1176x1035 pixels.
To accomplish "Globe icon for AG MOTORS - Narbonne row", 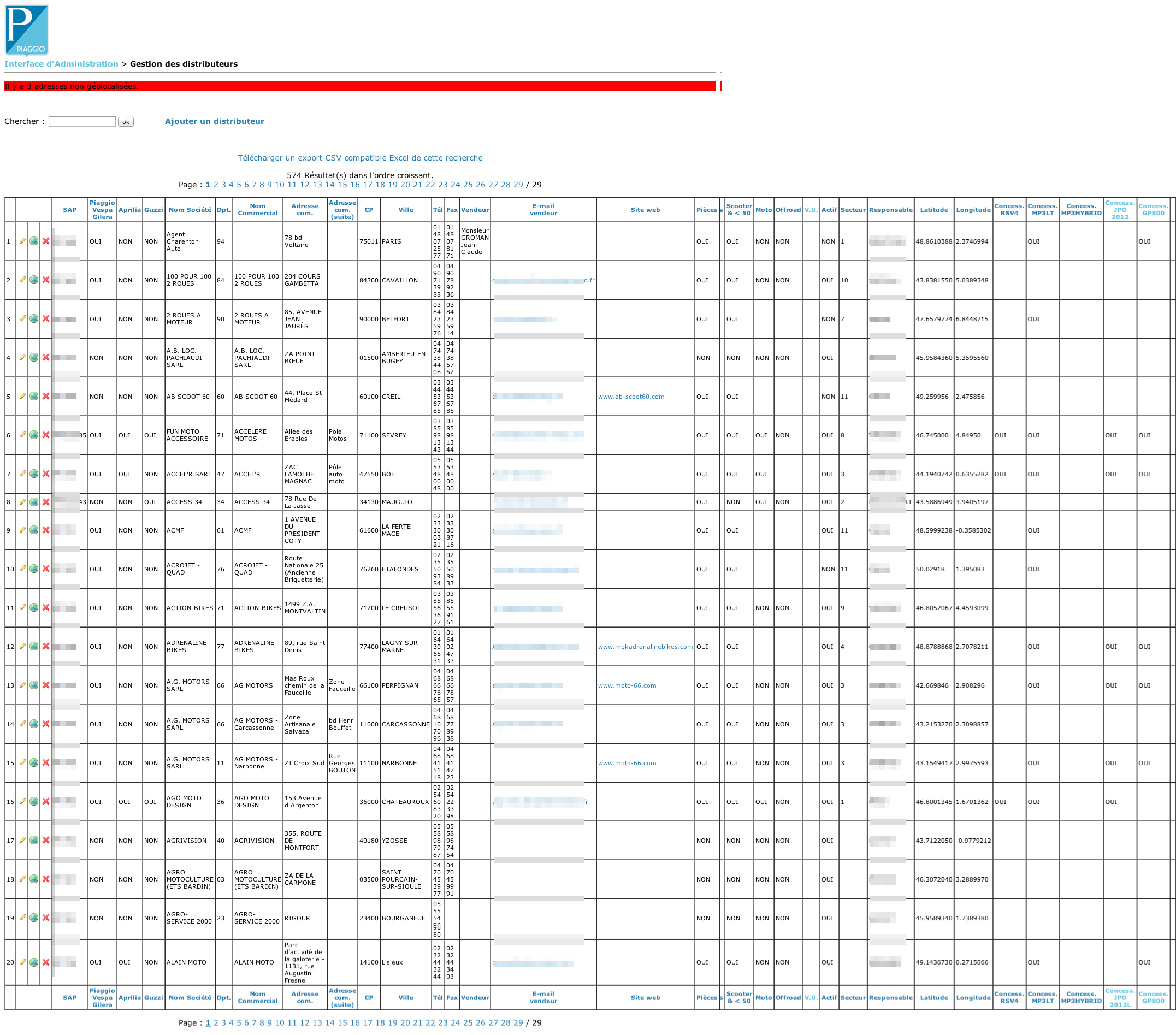I will (34, 762).
